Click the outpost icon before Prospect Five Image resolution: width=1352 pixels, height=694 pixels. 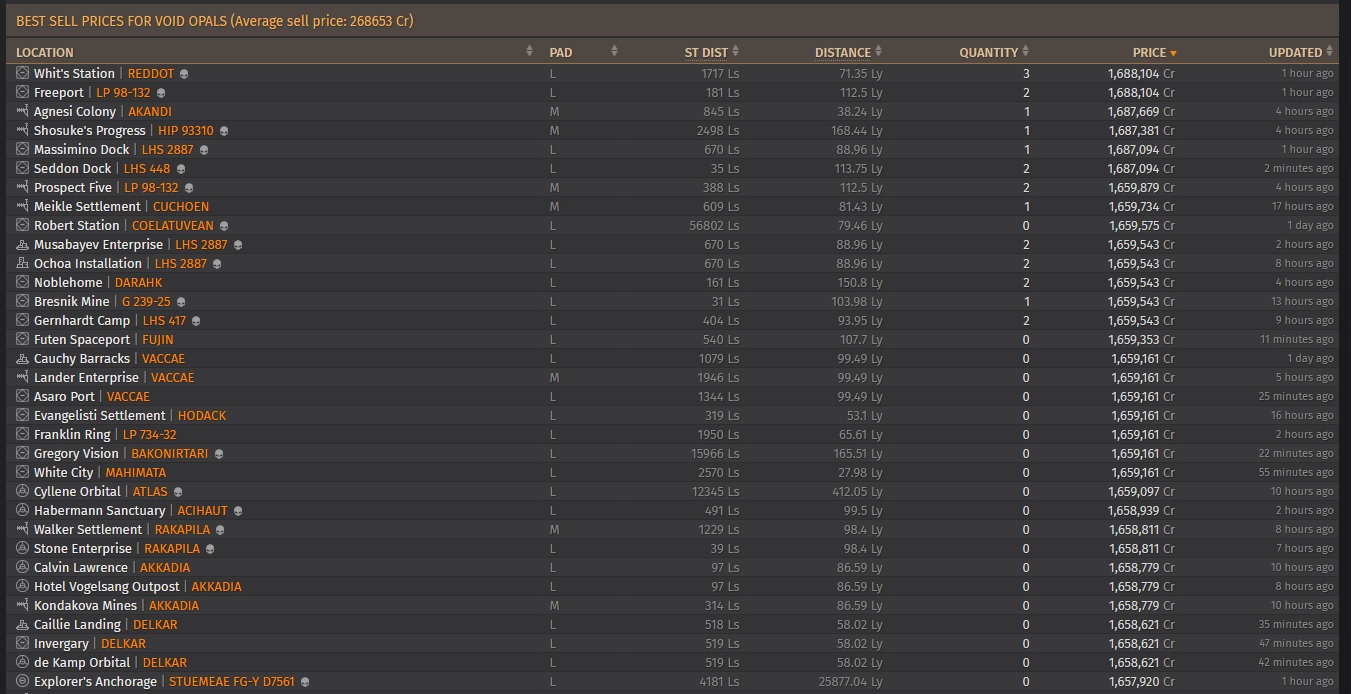coord(23,187)
